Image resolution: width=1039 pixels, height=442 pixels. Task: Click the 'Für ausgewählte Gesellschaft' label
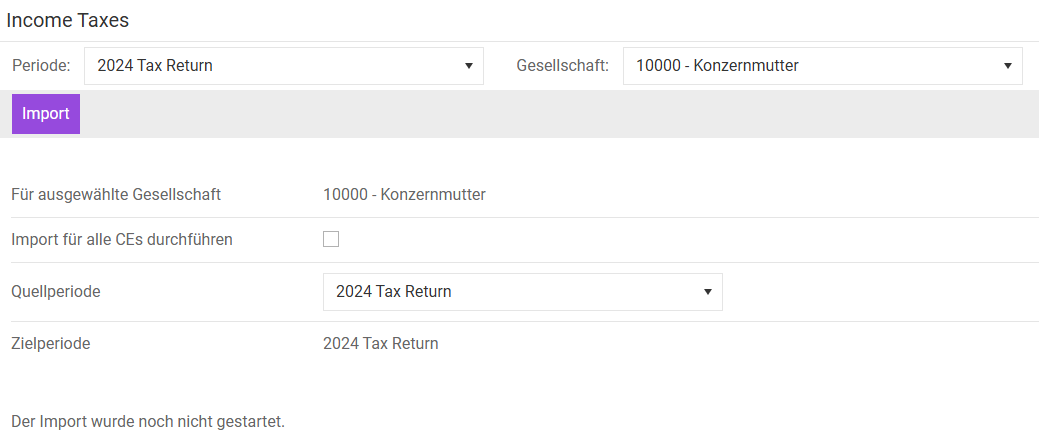[x=115, y=194]
